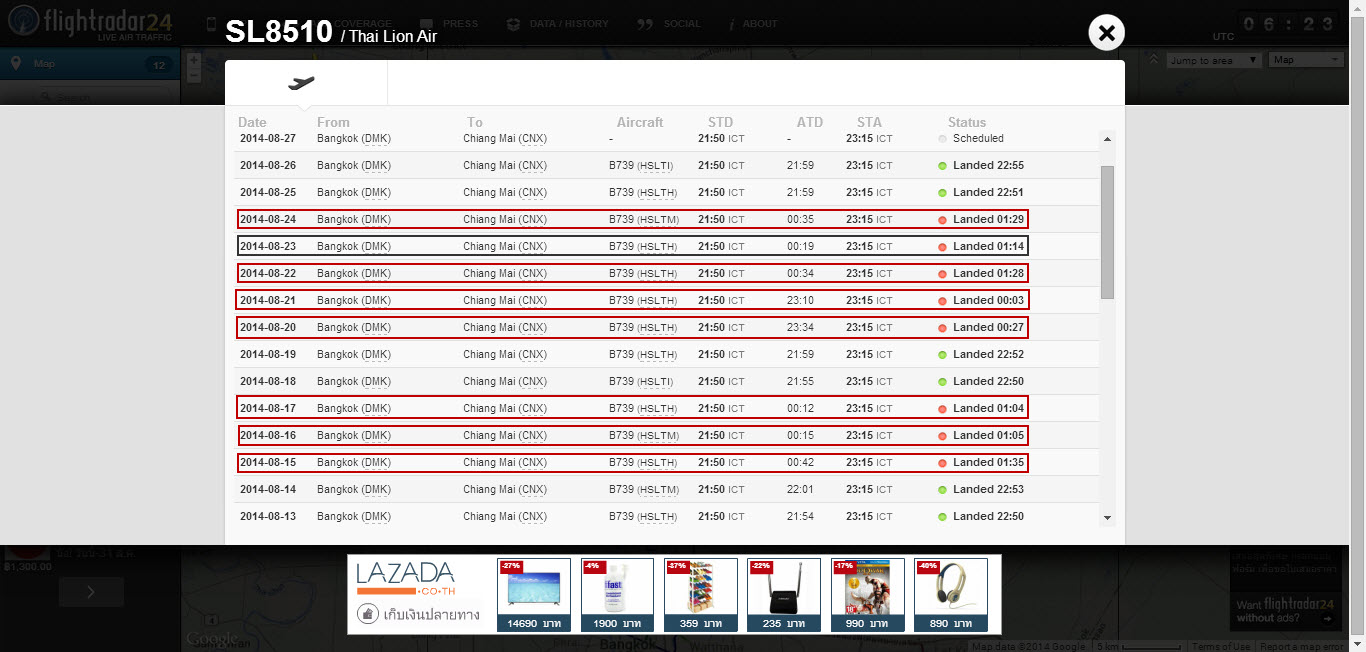This screenshot has height=652, width=1366.
Task: Click the grey Scheduled status dot for 2014-08-27
Action: [x=942, y=139]
